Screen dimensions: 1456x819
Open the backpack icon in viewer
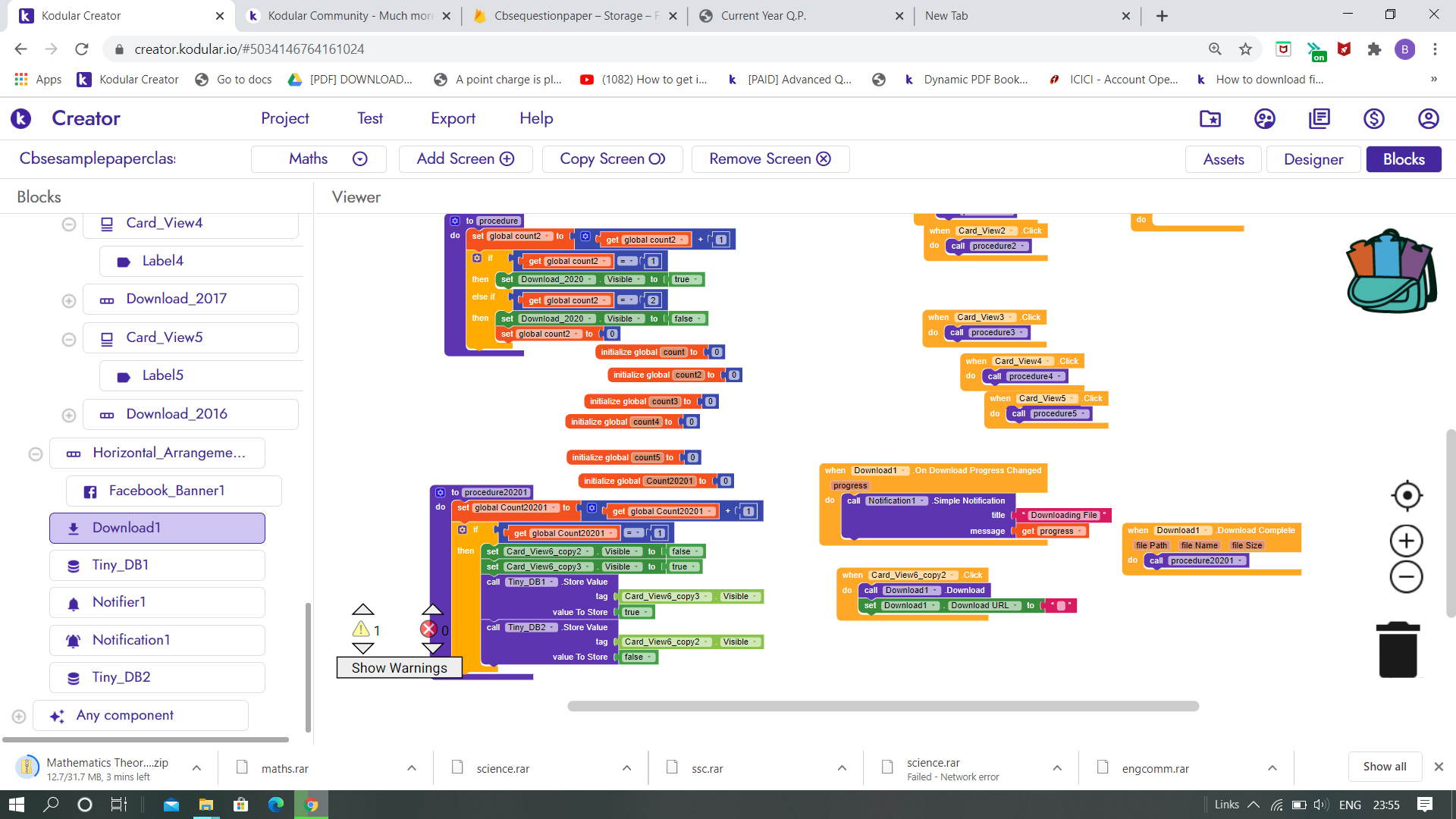(1392, 271)
